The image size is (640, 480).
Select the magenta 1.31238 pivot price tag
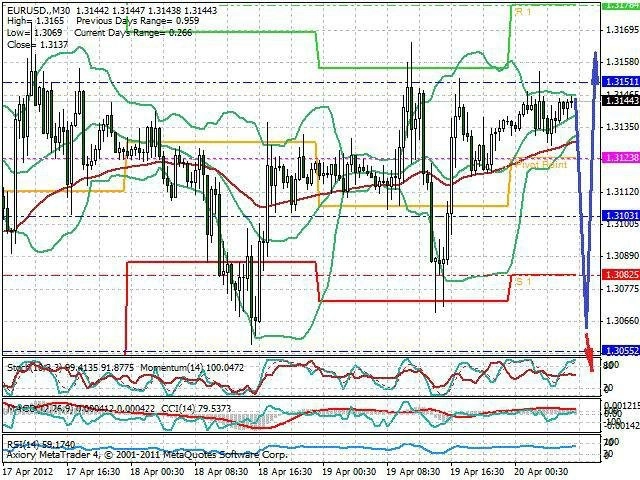pyautogui.click(x=622, y=158)
